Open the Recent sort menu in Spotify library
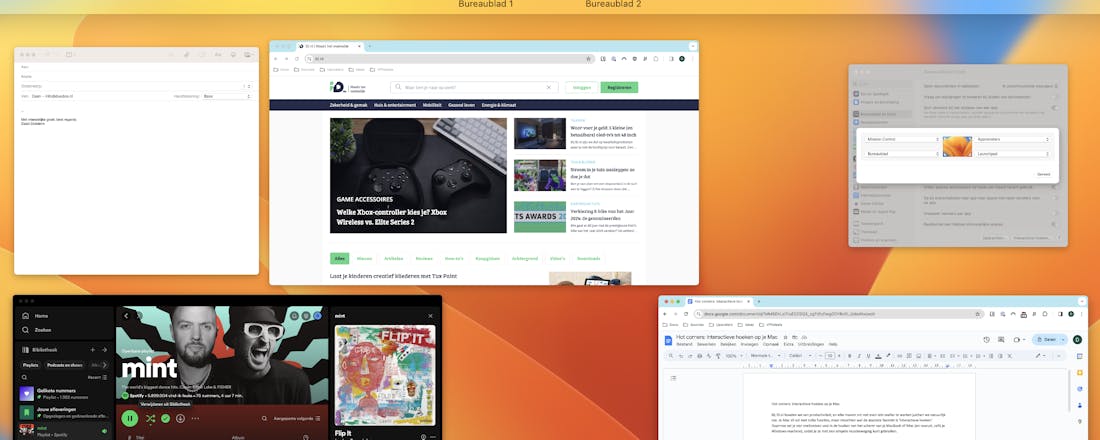Screen dimensions: 1100x440 (98, 378)
